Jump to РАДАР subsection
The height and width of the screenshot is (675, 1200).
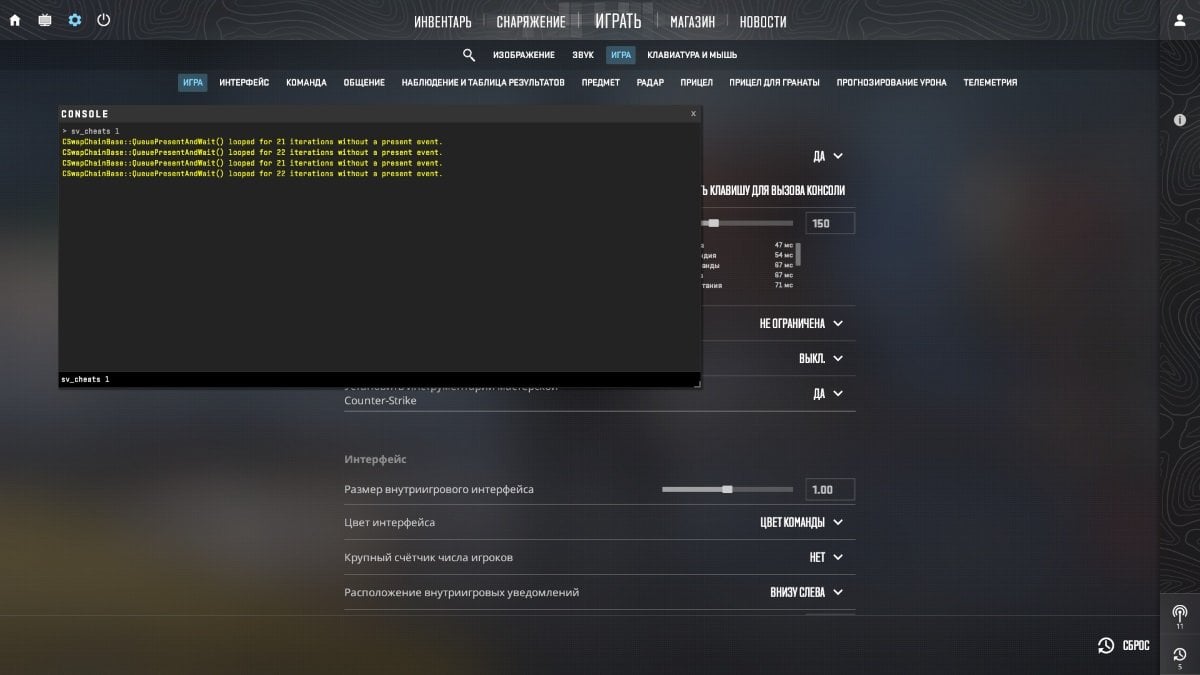[650, 82]
